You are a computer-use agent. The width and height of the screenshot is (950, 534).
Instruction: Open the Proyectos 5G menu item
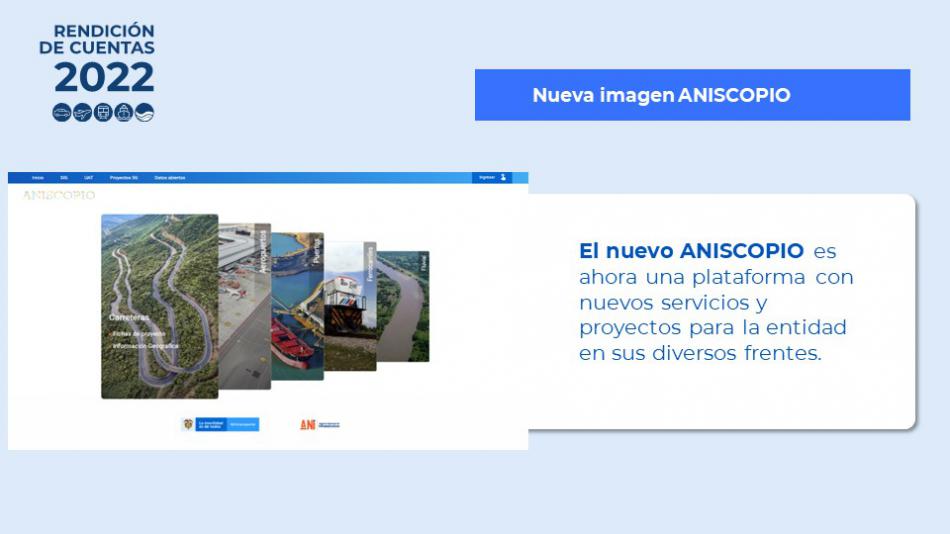click(124, 178)
